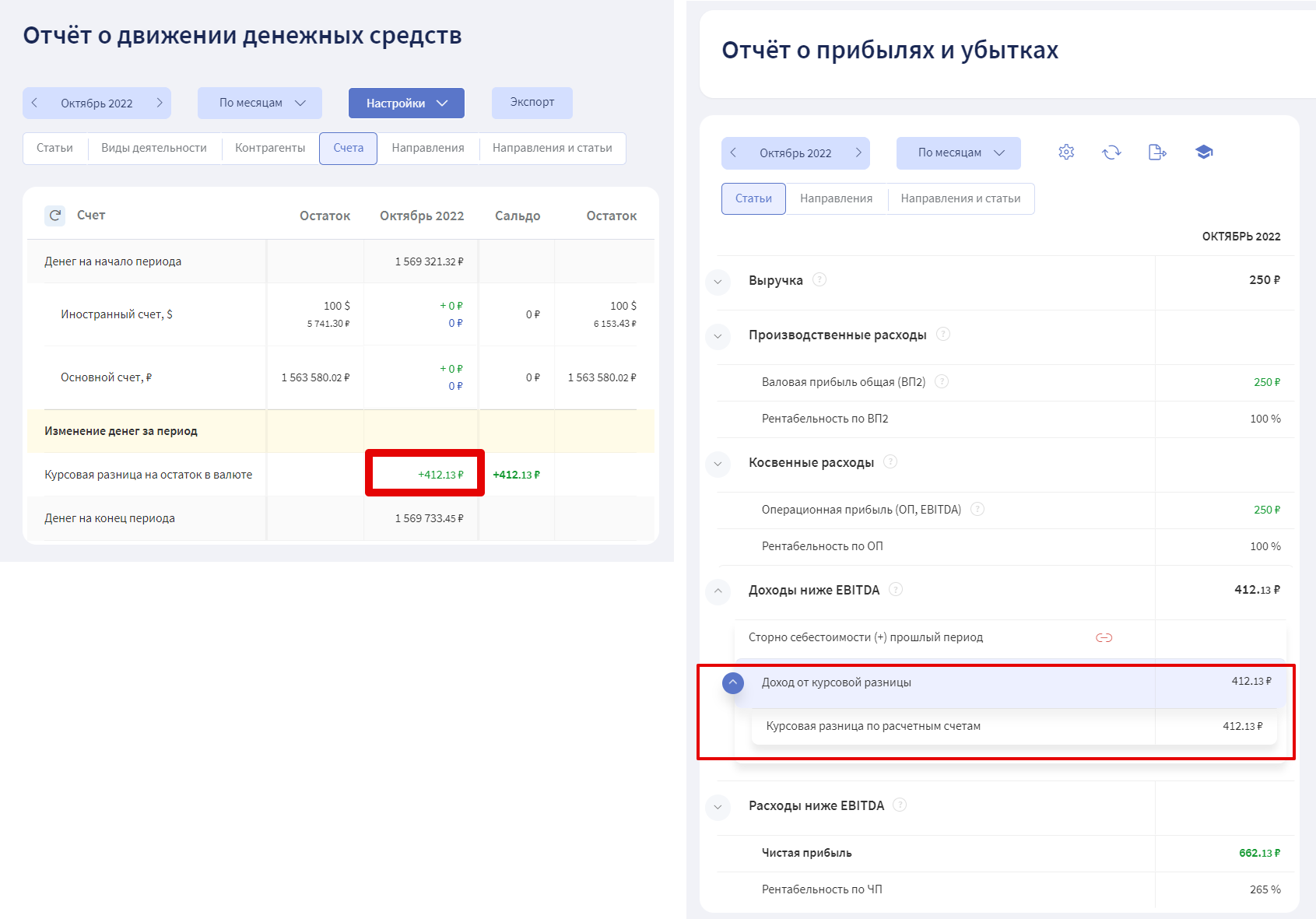Click the Экспорт button
This screenshot has width=1316, height=919.
coord(532,103)
